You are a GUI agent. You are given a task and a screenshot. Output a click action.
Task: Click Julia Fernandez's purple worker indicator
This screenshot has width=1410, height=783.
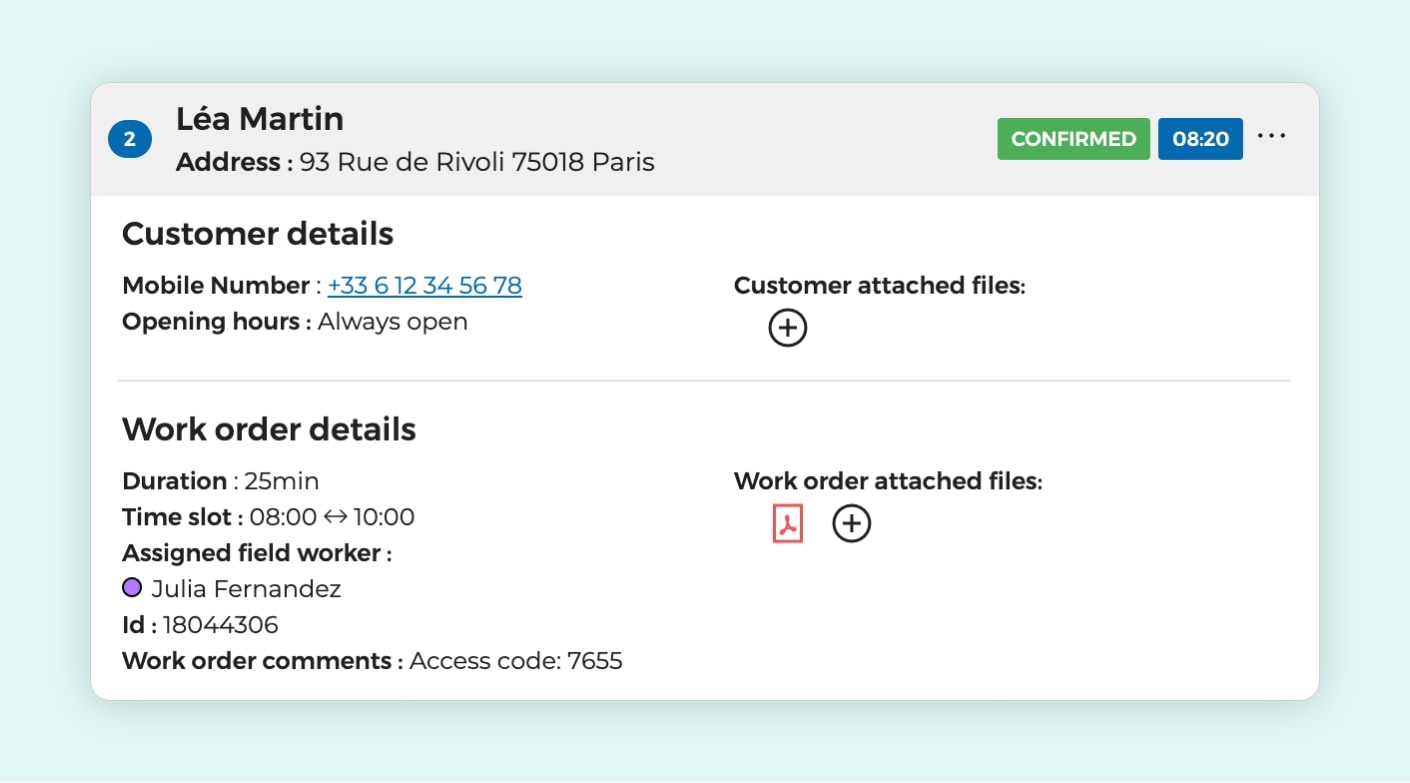click(x=131, y=587)
